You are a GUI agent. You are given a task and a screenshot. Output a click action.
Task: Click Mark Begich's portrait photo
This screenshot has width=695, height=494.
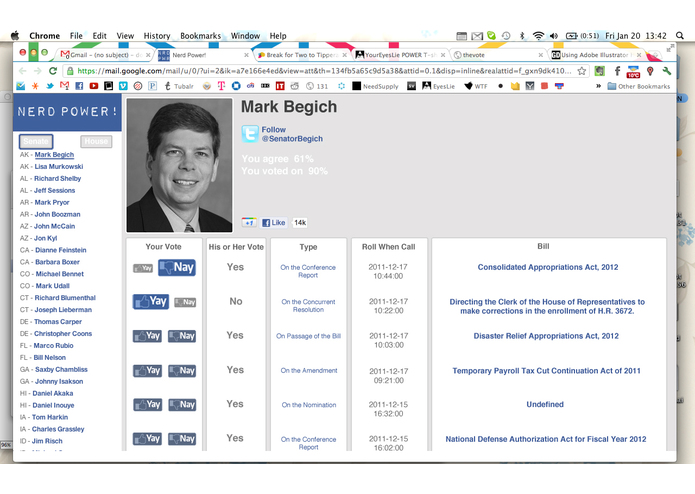[x=180, y=165]
